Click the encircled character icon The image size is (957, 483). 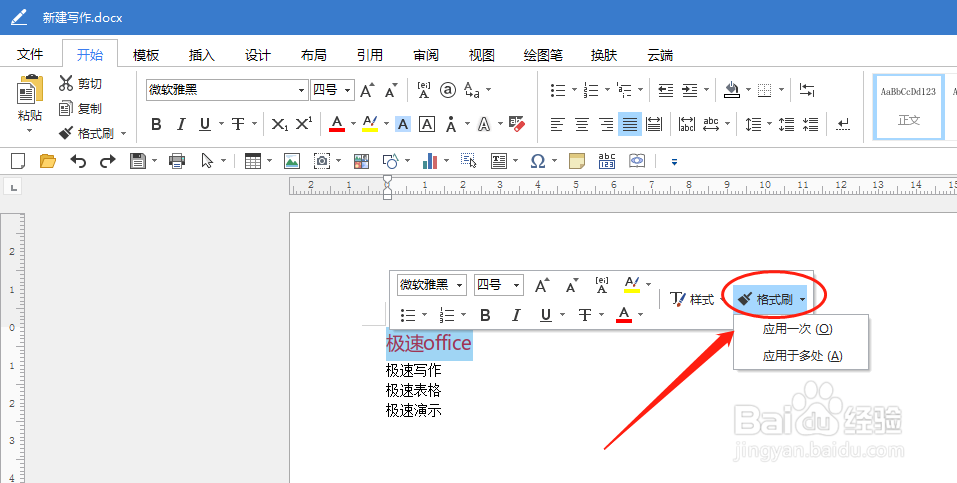(448, 90)
